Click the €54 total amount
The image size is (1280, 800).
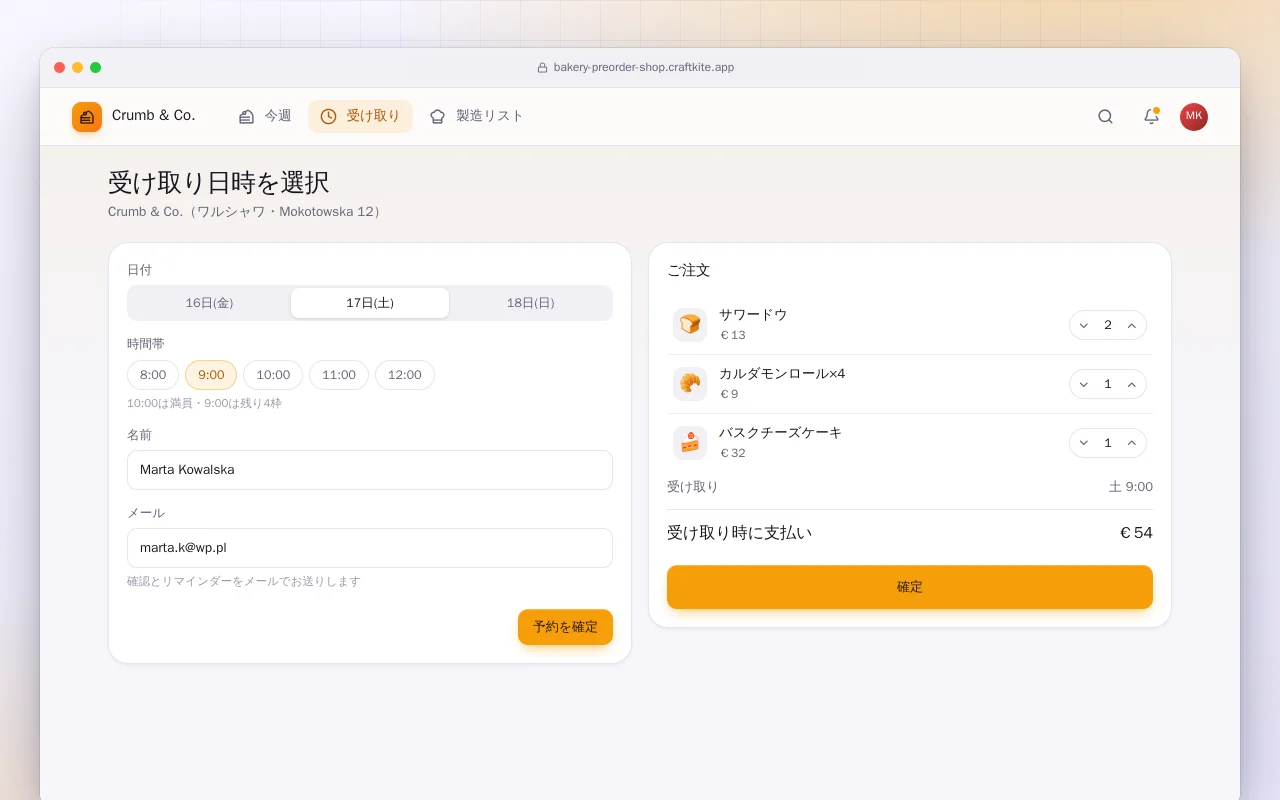[x=1136, y=533]
